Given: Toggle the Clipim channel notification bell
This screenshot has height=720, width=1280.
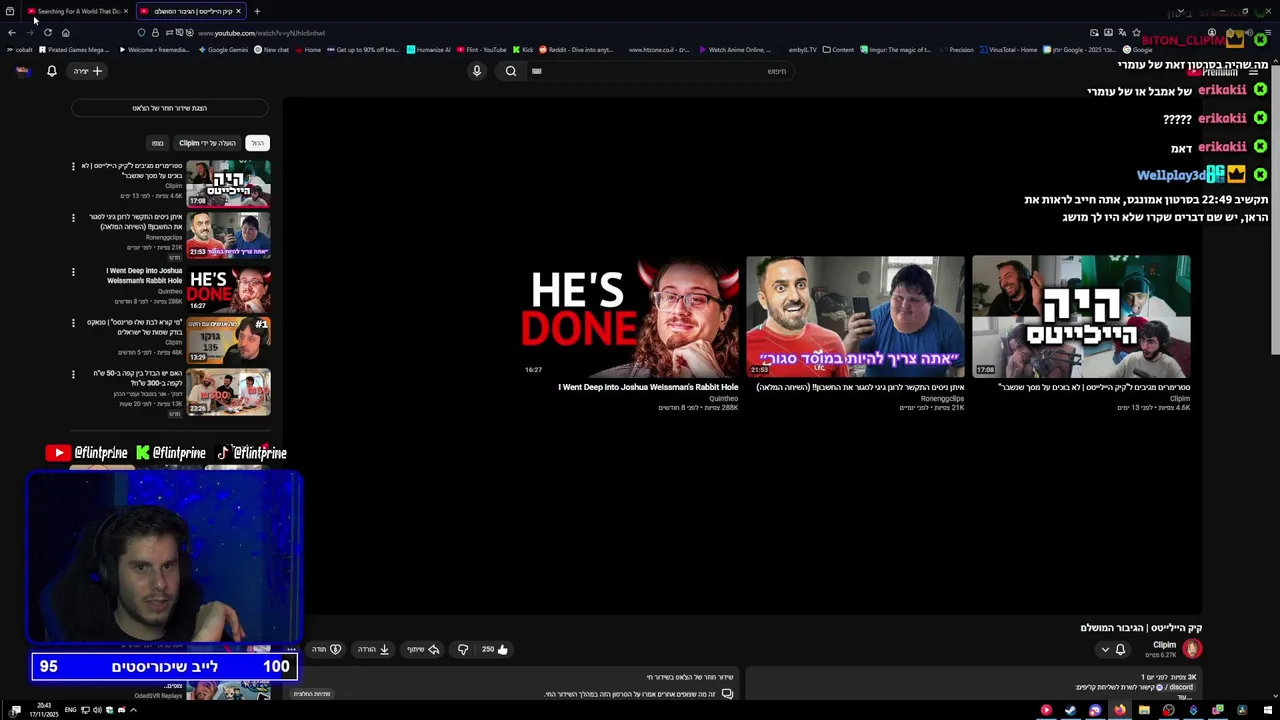Looking at the screenshot, I should 1120,649.
